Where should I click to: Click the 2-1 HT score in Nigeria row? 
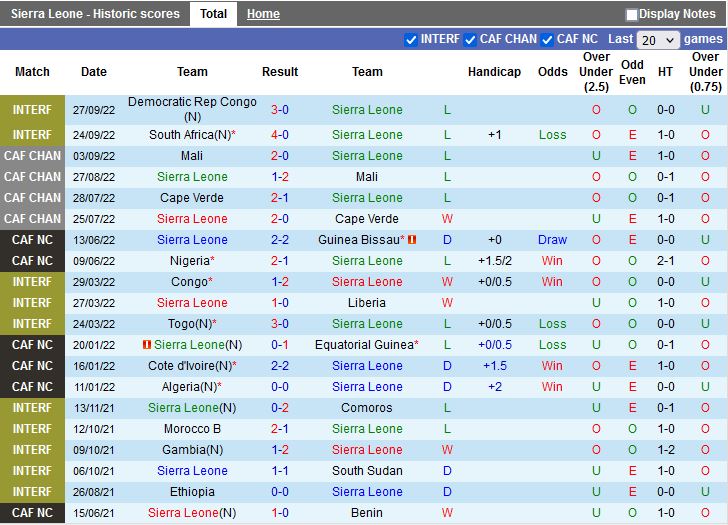[x=665, y=261]
